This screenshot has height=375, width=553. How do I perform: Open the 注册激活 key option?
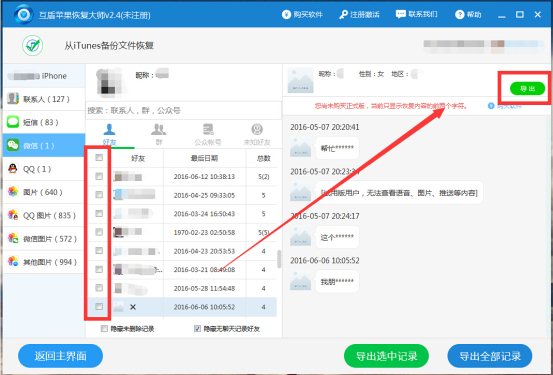tap(359, 14)
